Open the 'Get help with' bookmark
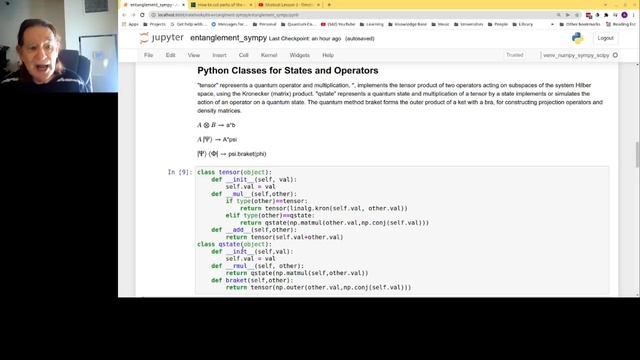640x360 pixels. coord(188,24)
